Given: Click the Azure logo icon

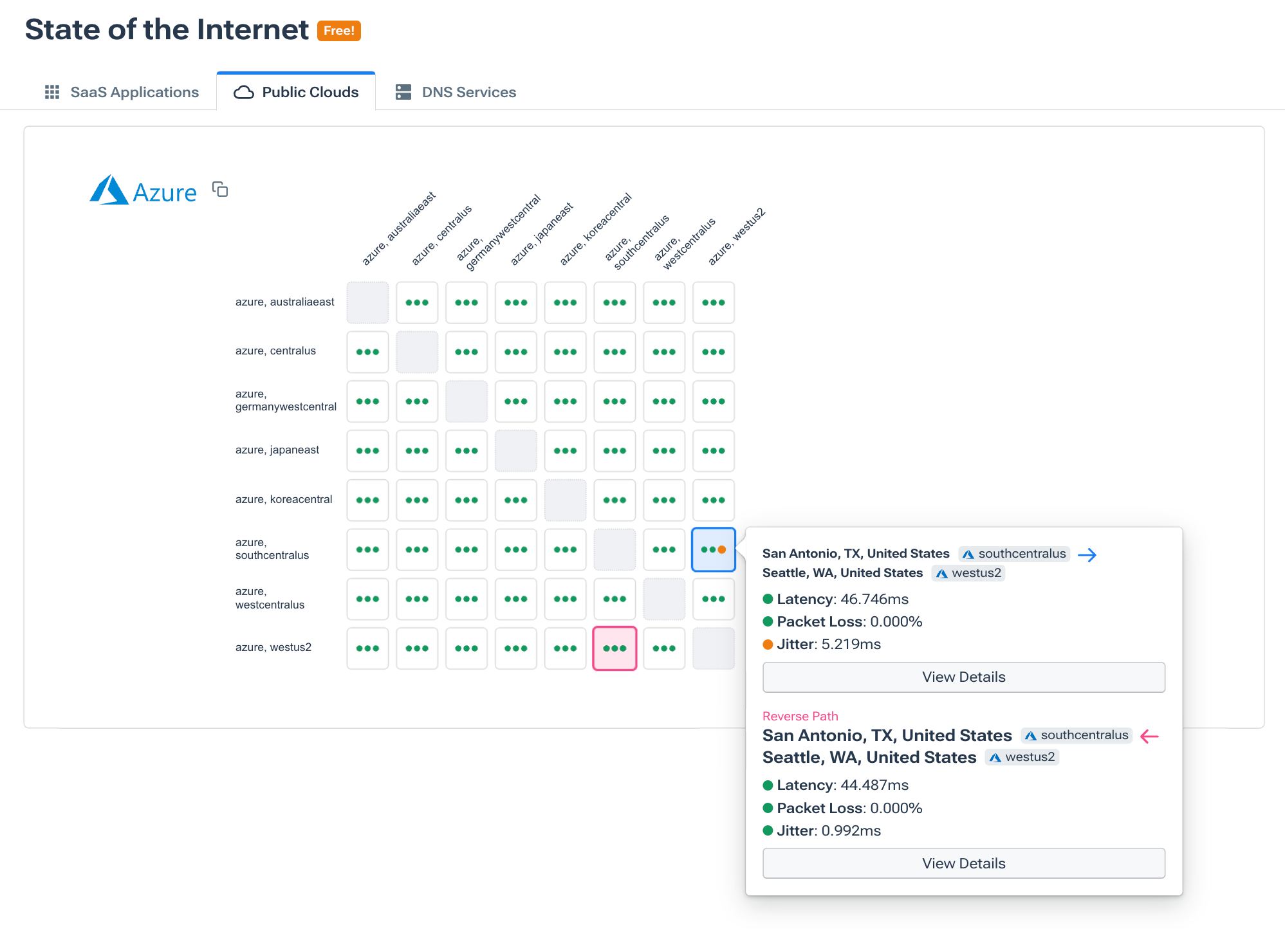Looking at the screenshot, I should [110, 190].
